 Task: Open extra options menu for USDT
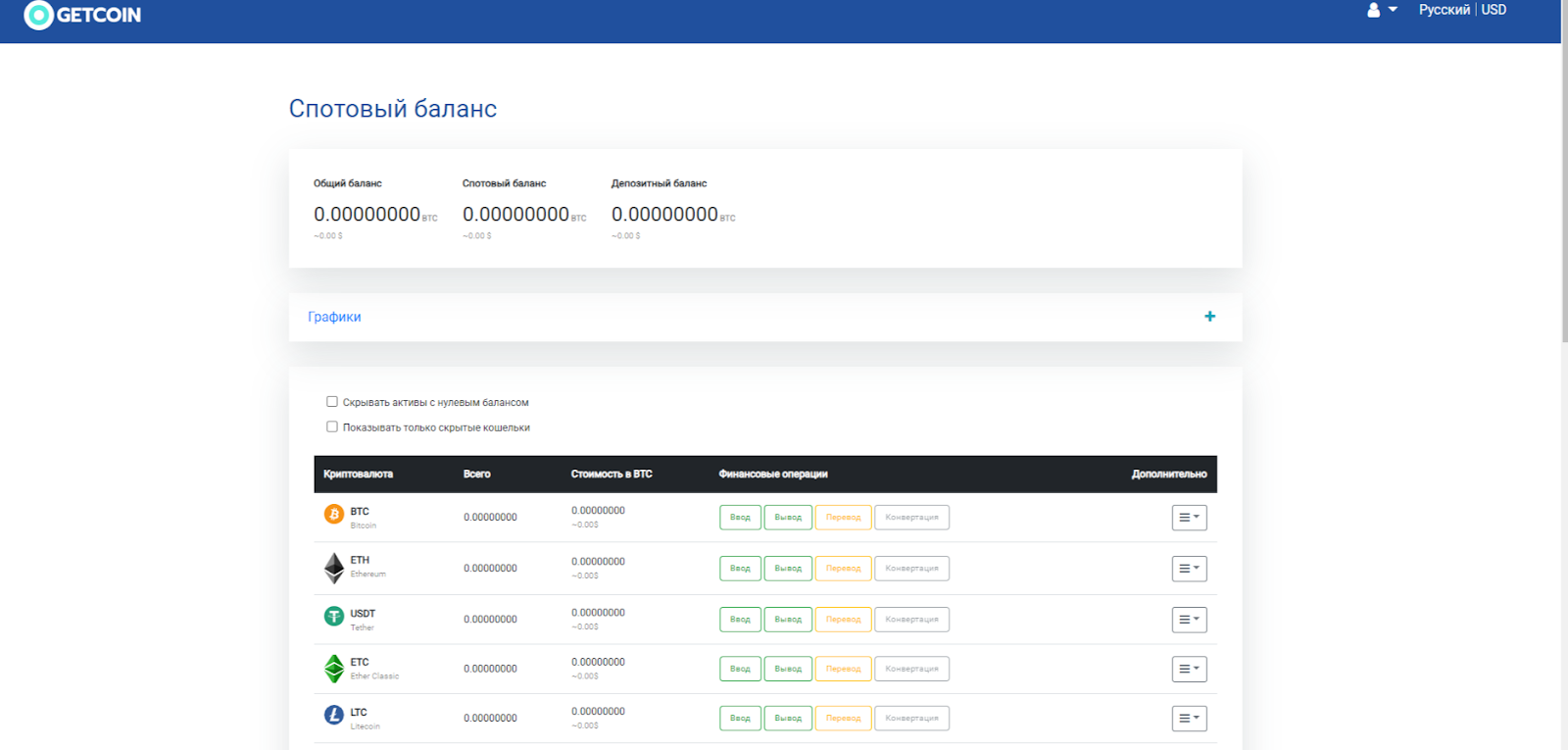(x=1190, y=620)
